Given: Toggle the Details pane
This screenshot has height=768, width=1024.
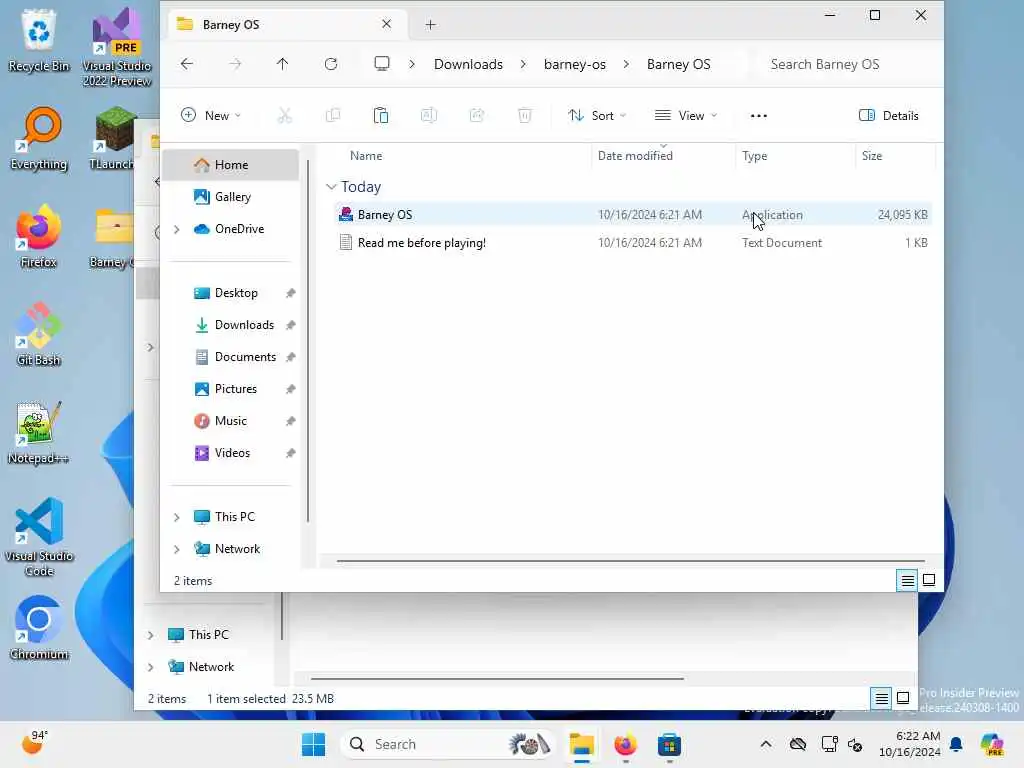Looking at the screenshot, I should click(888, 116).
